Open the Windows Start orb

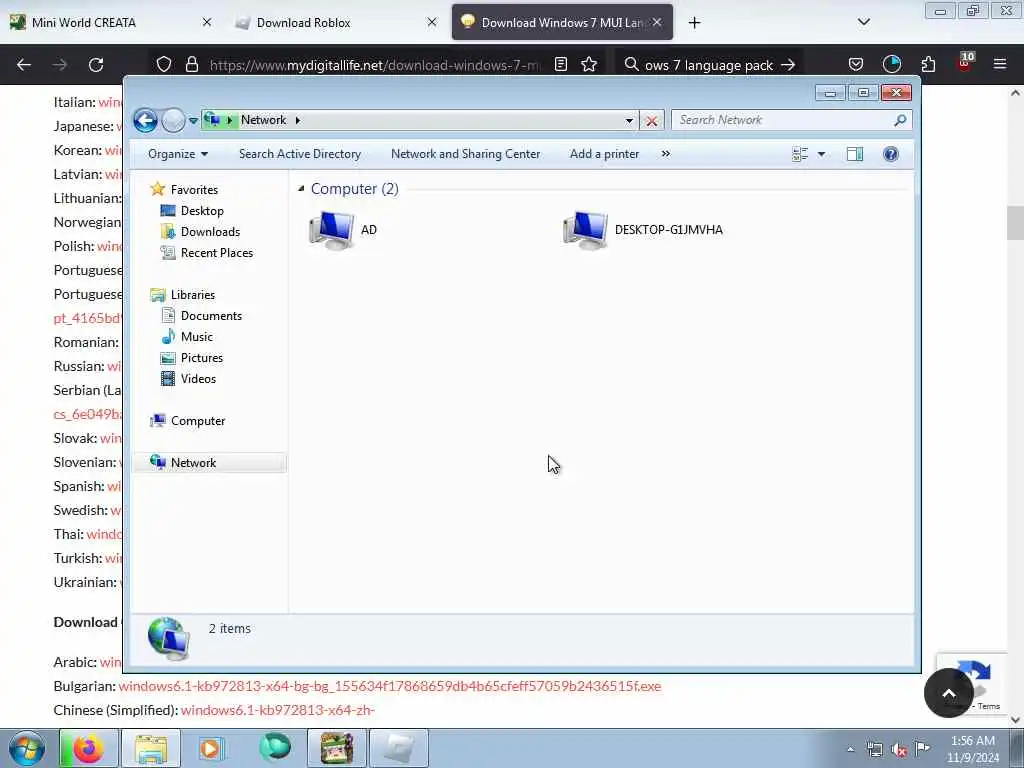point(27,748)
